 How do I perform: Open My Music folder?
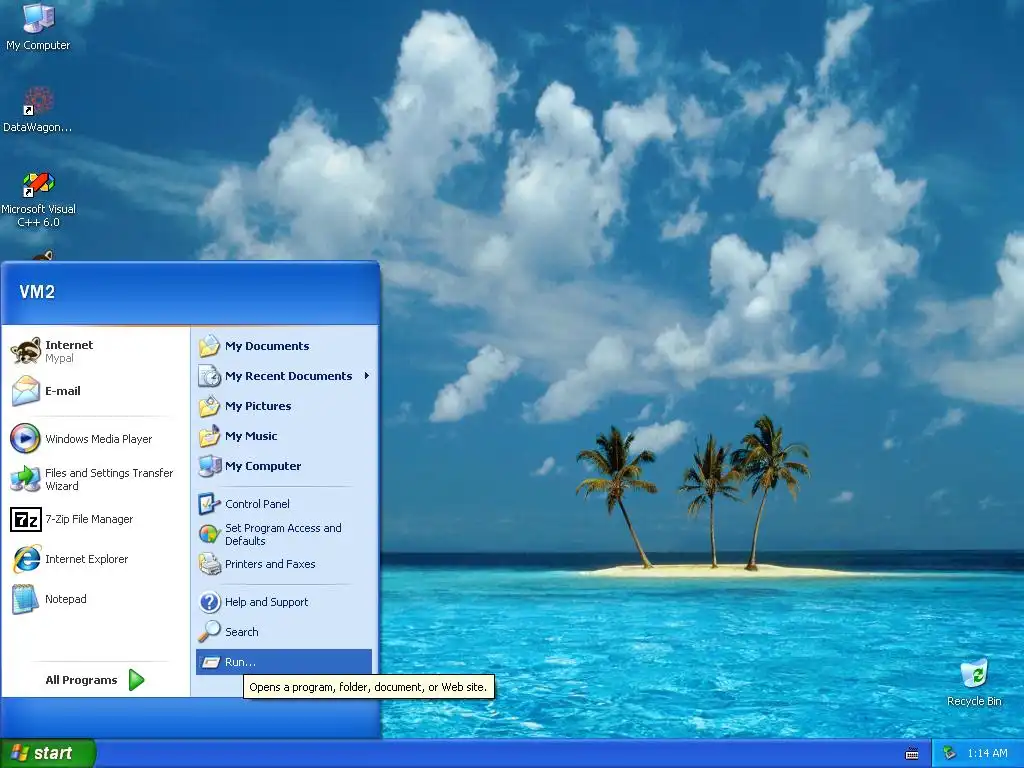pos(284,436)
